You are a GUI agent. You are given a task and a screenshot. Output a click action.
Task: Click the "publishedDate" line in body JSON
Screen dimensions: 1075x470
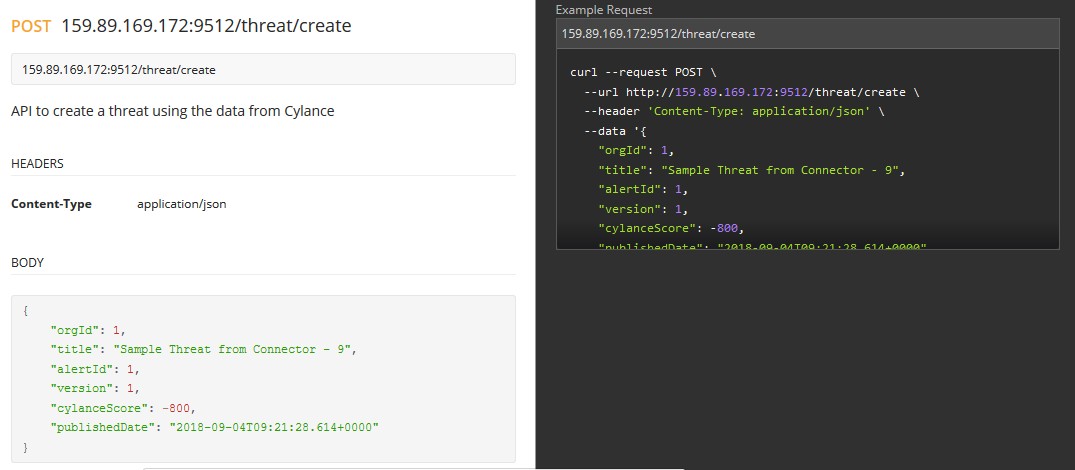click(x=215, y=428)
